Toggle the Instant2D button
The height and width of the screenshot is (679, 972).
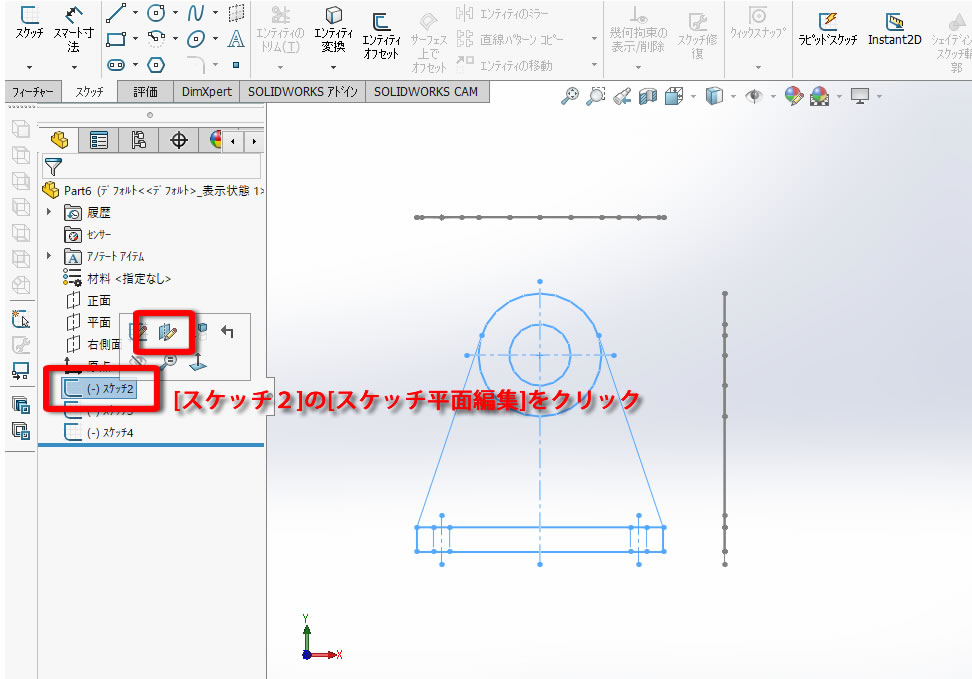click(x=895, y=29)
